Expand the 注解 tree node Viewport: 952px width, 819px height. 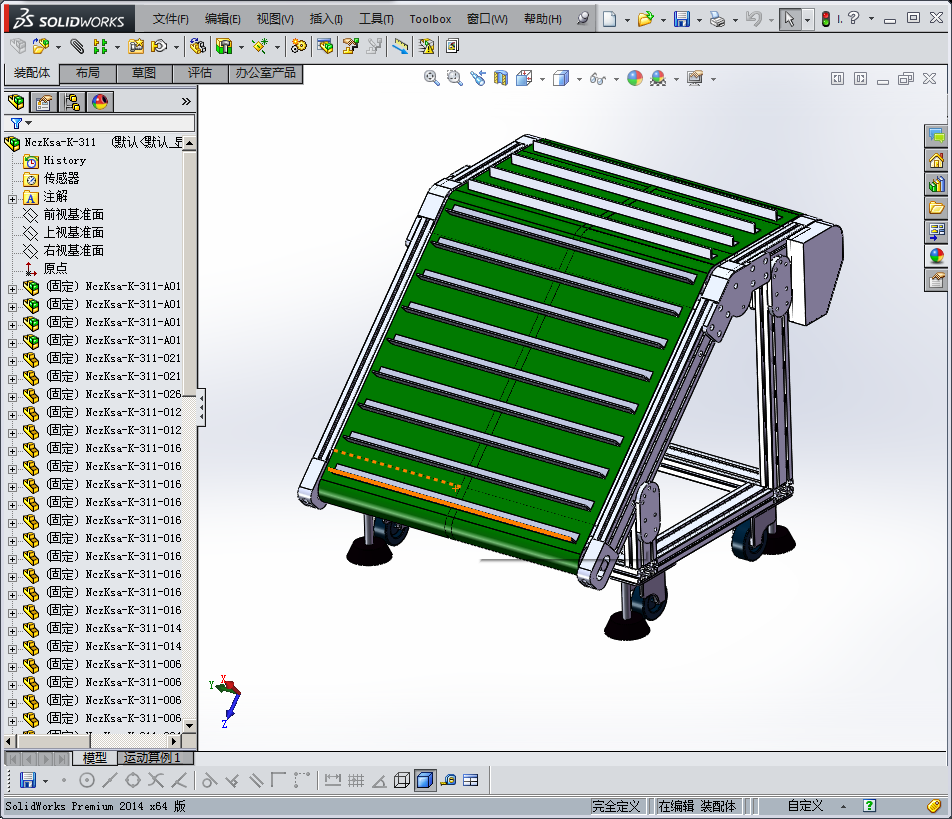tap(13, 199)
